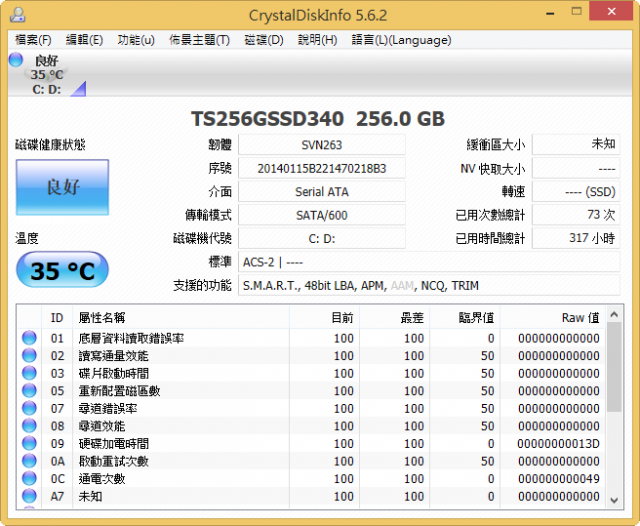Click status orb for attribute 02
Image resolution: width=640 pixels, height=526 pixels.
[29, 355]
